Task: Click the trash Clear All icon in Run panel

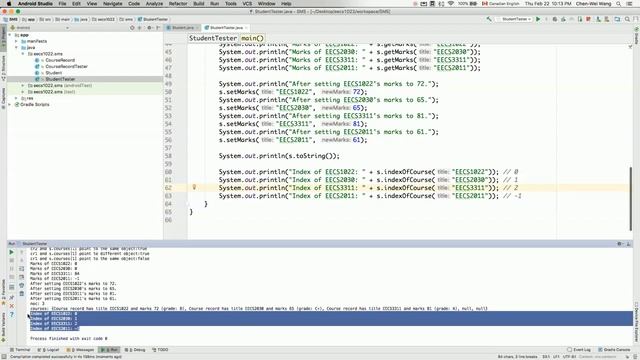Action: pyautogui.click(x=22, y=293)
